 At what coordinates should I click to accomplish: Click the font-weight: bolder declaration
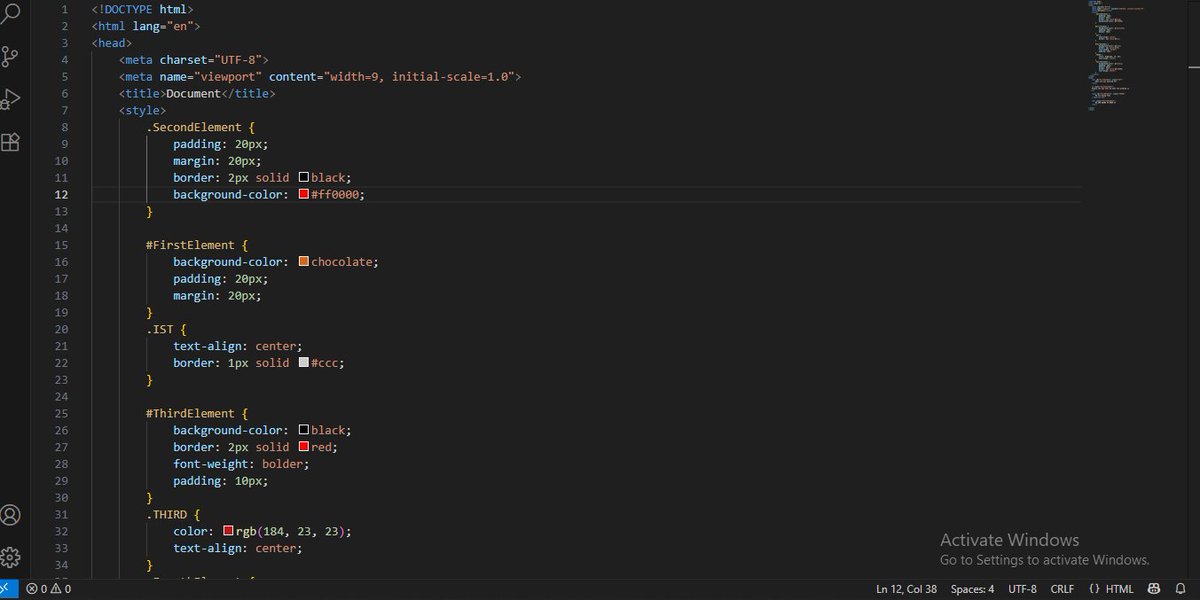(x=241, y=464)
